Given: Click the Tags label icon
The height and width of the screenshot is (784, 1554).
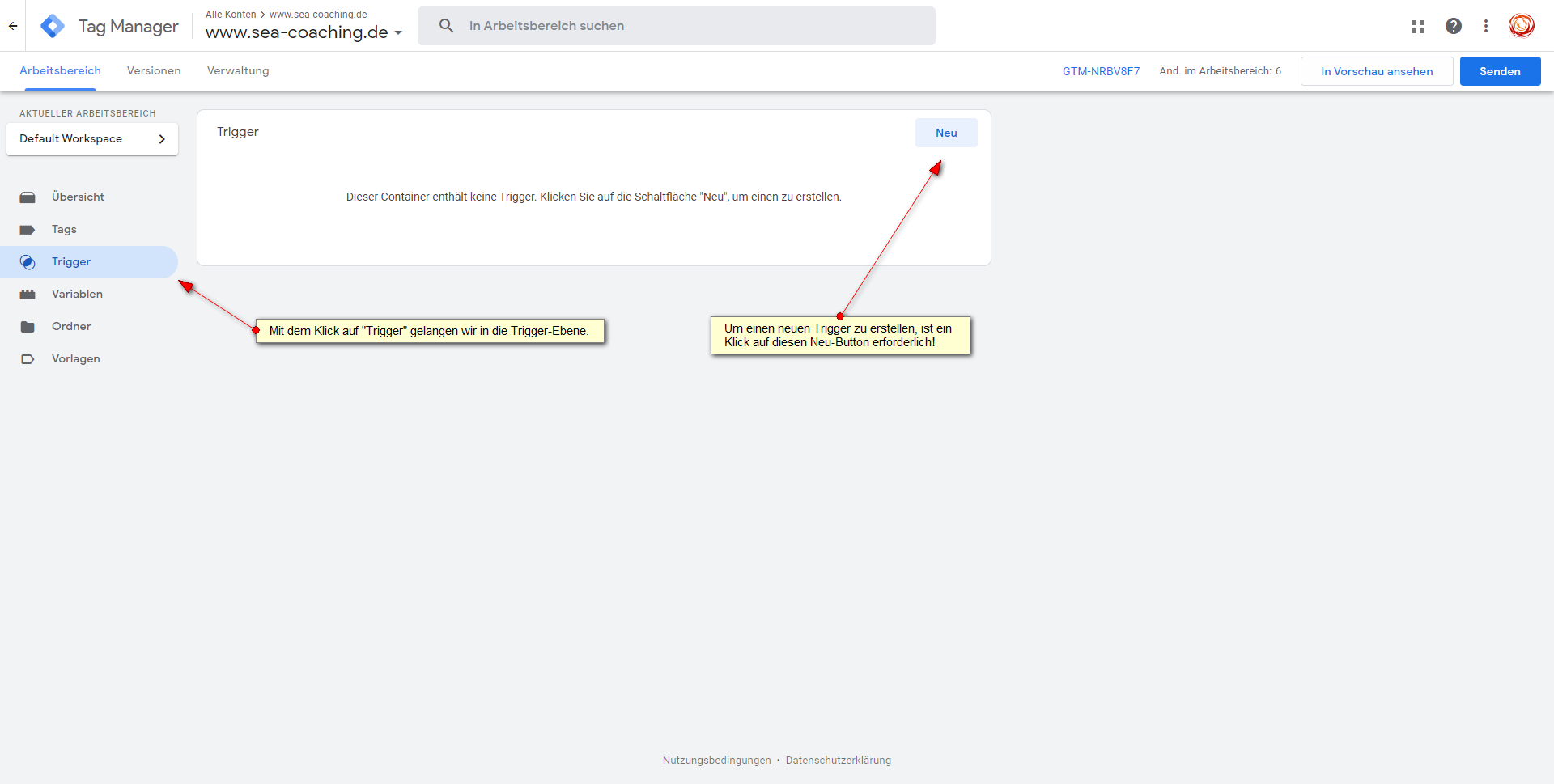Looking at the screenshot, I should tap(28, 230).
